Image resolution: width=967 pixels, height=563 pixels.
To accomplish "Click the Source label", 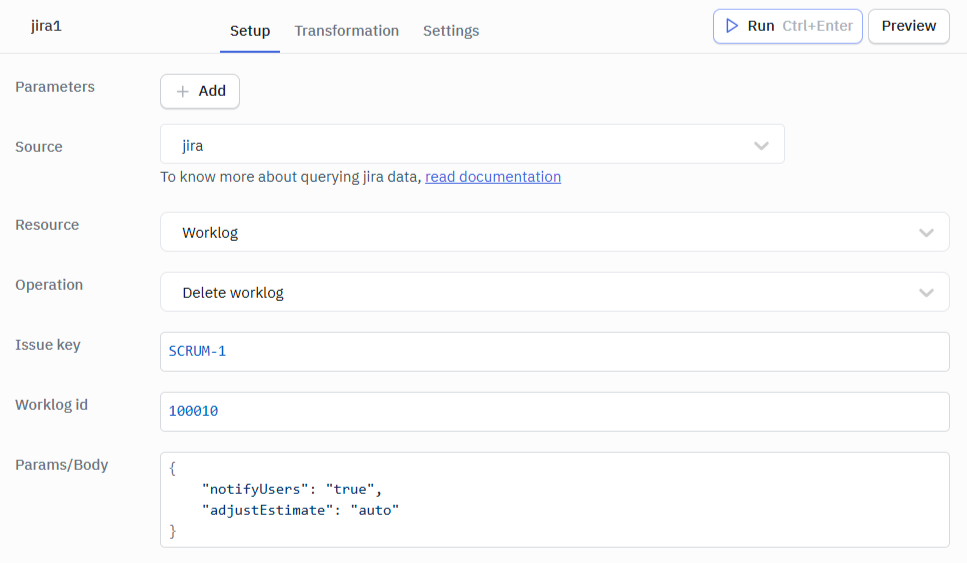I will (x=39, y=147).
